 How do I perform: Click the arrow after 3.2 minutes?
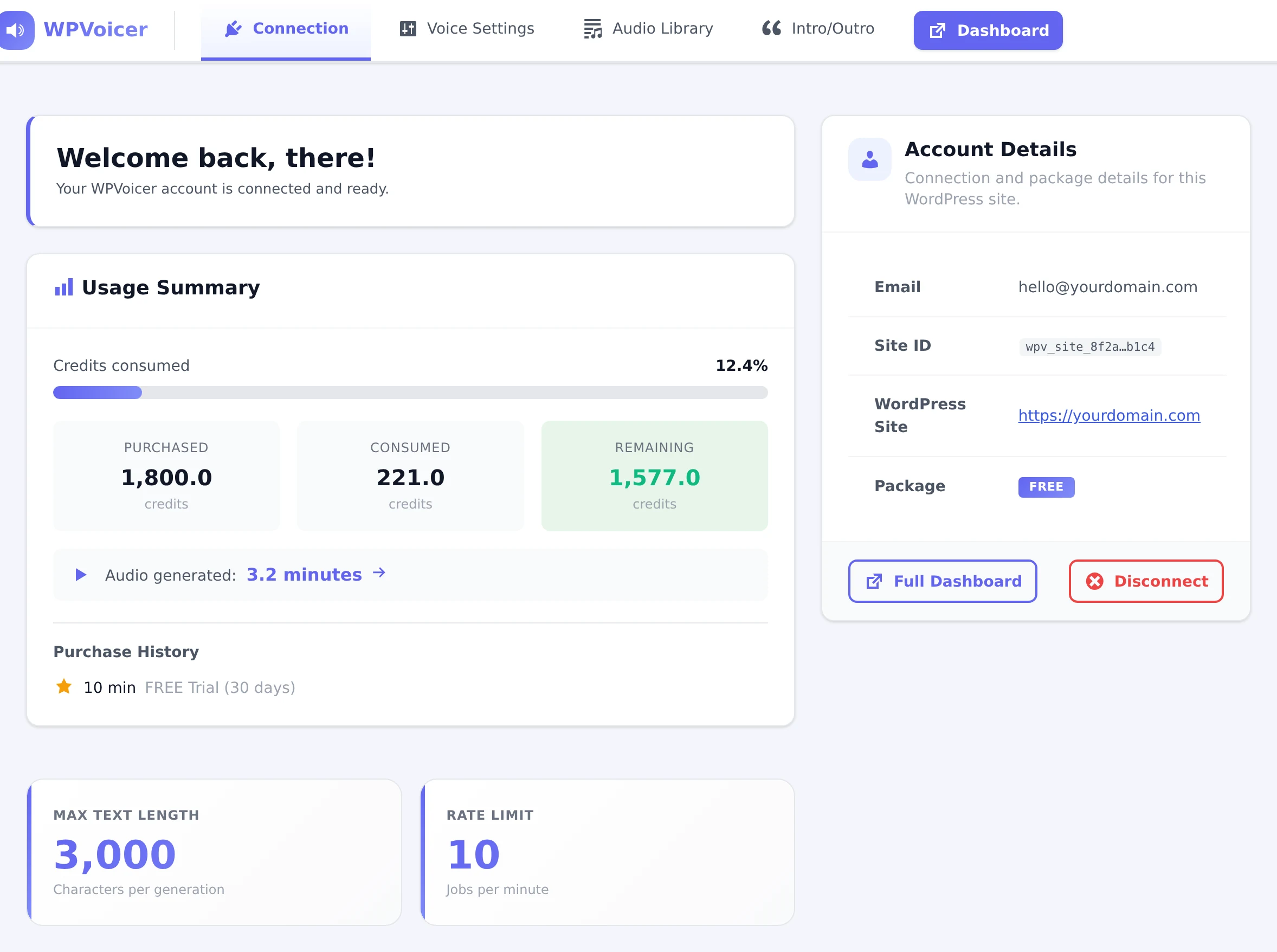coord(379,573)
